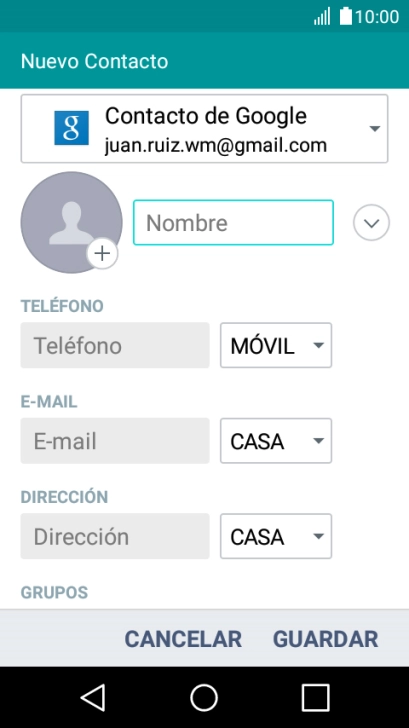Tap the signal strength icon
This screenshot has width=409, height=728.
pos(322,16)
